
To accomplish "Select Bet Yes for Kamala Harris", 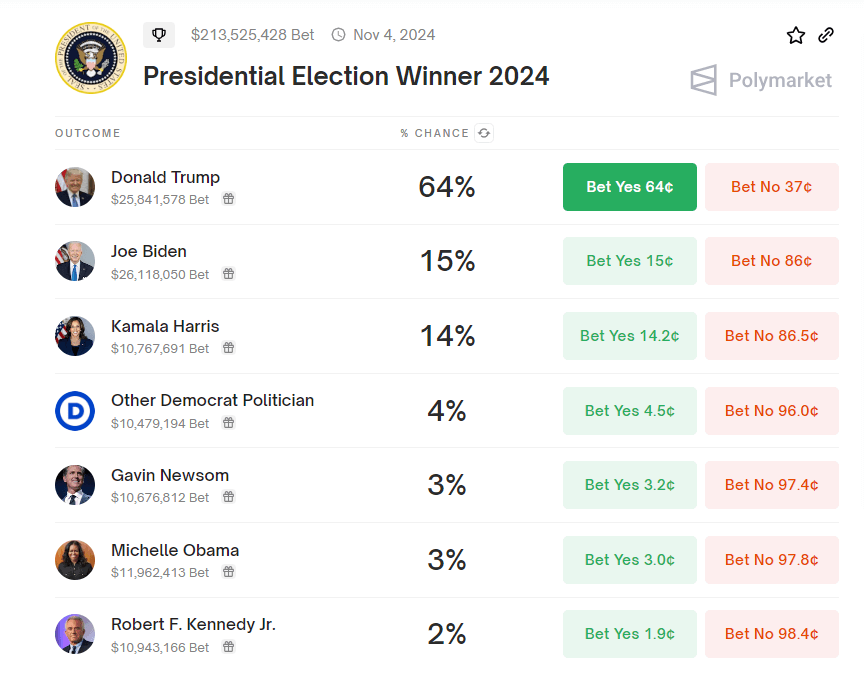I will [x=629, y=336].
